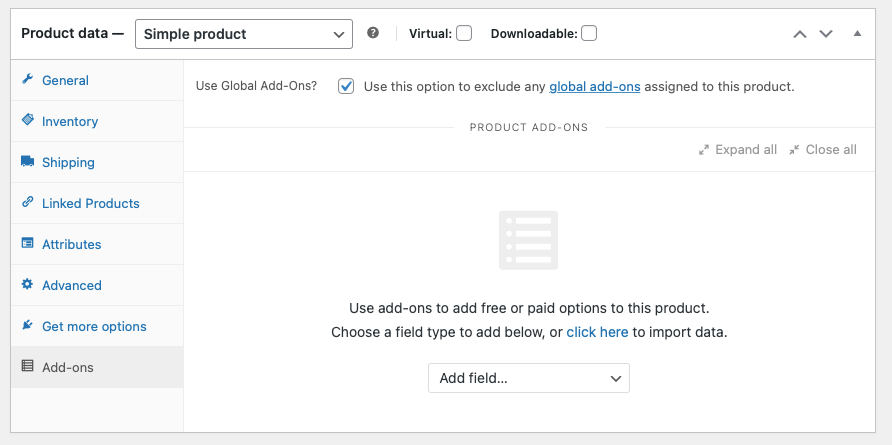Click the Shipping truck icon

(x=28, y=162)
